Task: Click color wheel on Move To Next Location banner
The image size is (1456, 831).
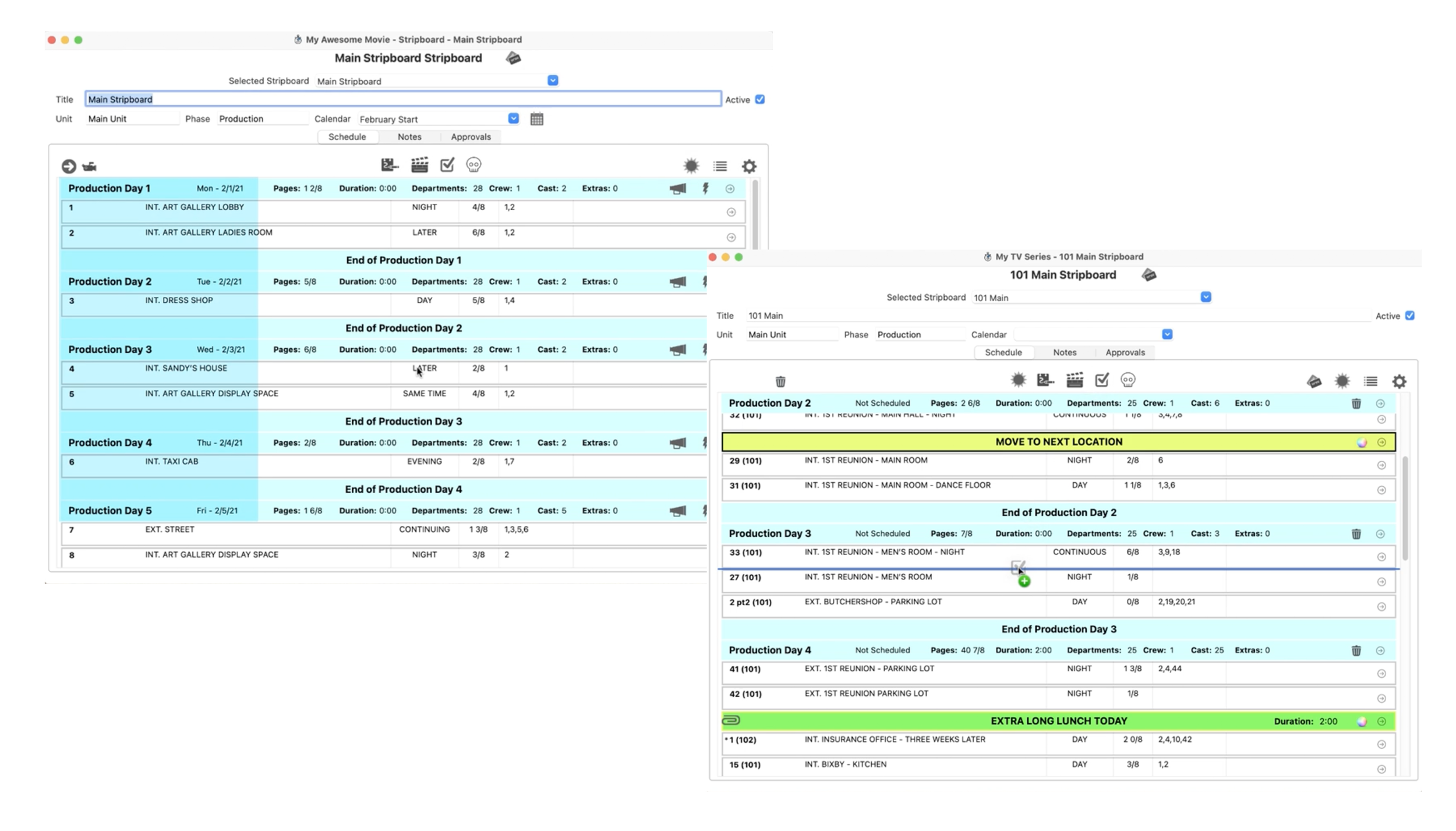Action: pos(1362,443)
